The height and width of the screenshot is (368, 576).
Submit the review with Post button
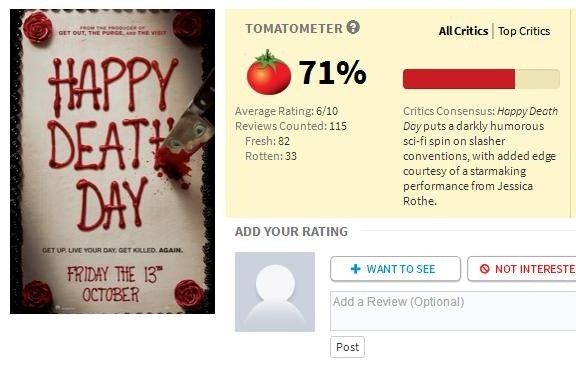click(348, 347)
